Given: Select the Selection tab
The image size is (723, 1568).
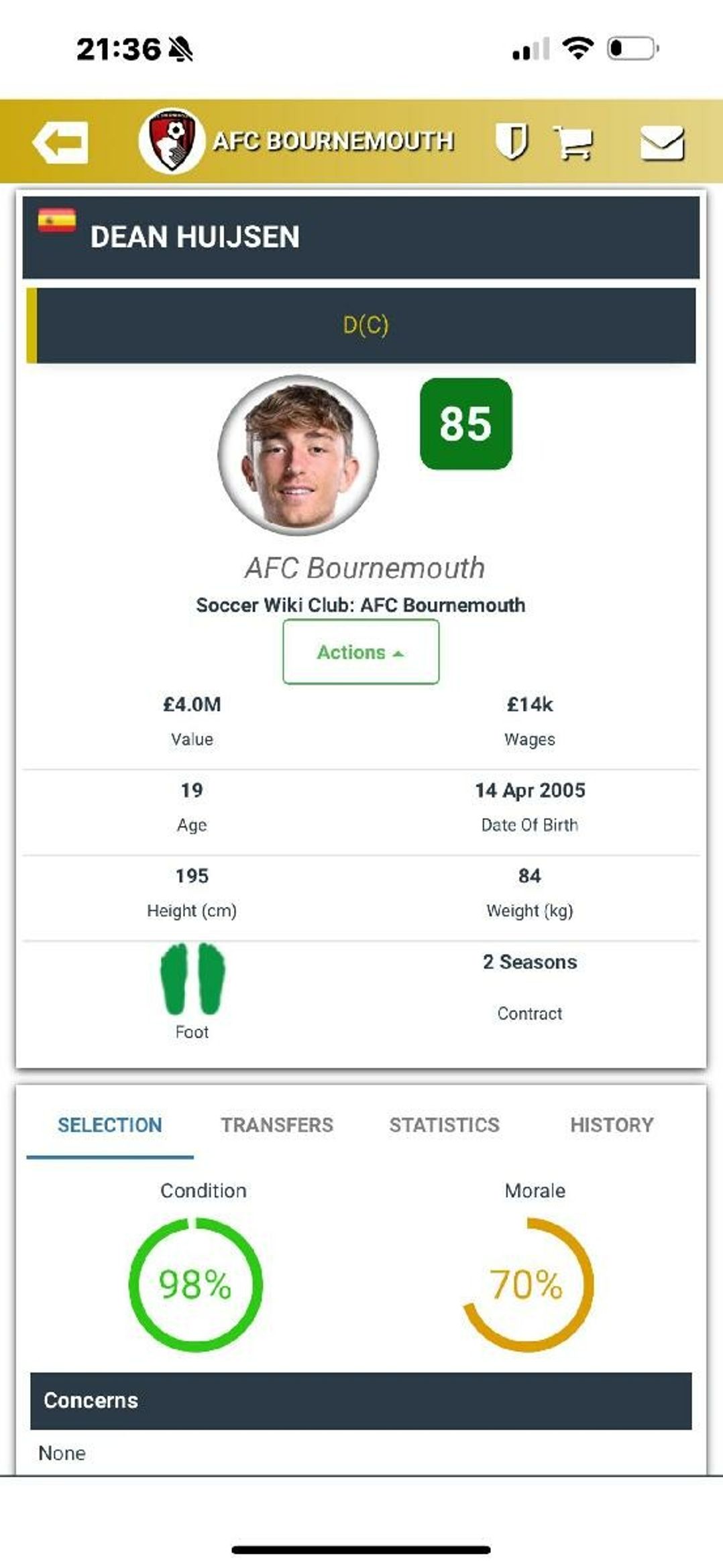Looking at the screenshot, I should 110,1125.
